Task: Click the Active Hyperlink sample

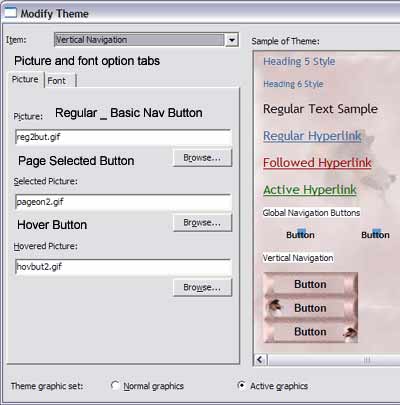Action: [310, 190]
